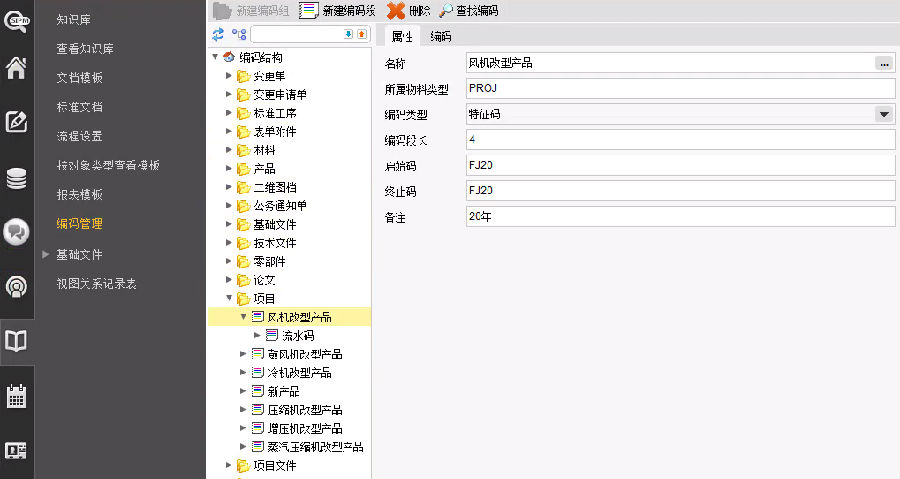900x479 pixels.
Task: Click the folder icon beside 材料
Action: point(243,150)
